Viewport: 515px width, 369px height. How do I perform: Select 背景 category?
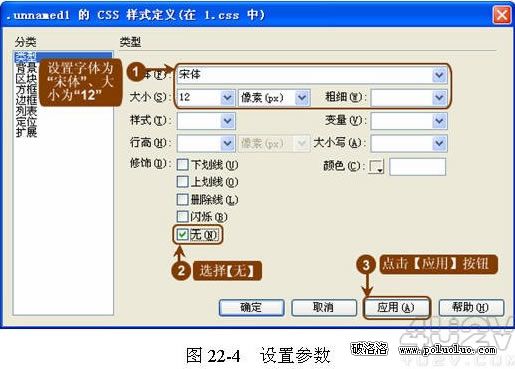click(x=26, y=68)
